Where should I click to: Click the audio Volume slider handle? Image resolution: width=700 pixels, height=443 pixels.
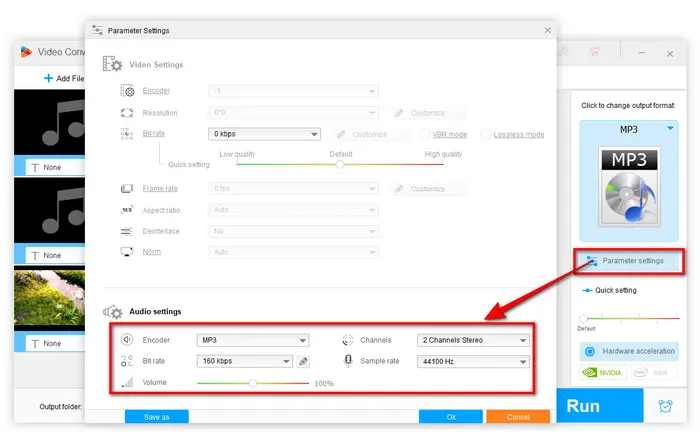[253, 382]
